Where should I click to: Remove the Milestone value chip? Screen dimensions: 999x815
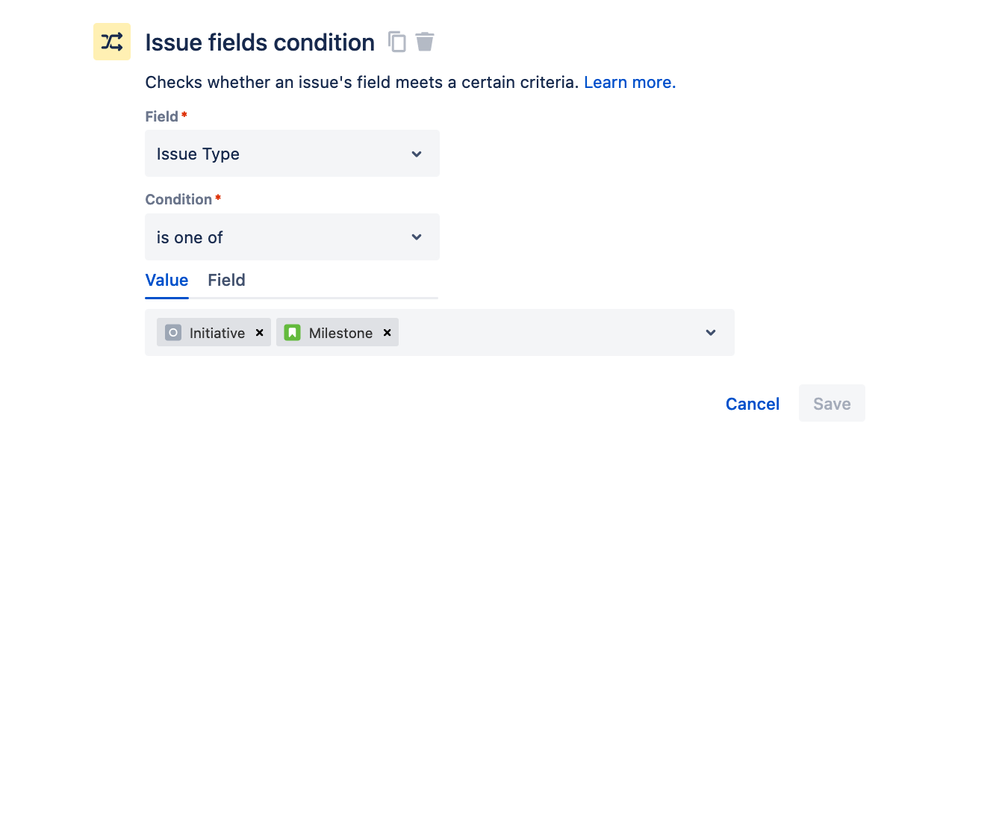click(x=387, y=333)
